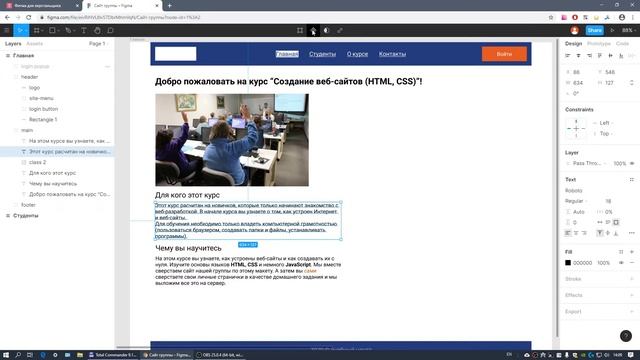This screenshot has height=360, width=640.
Task: Click text align center icon
Action: coord(576,233)
